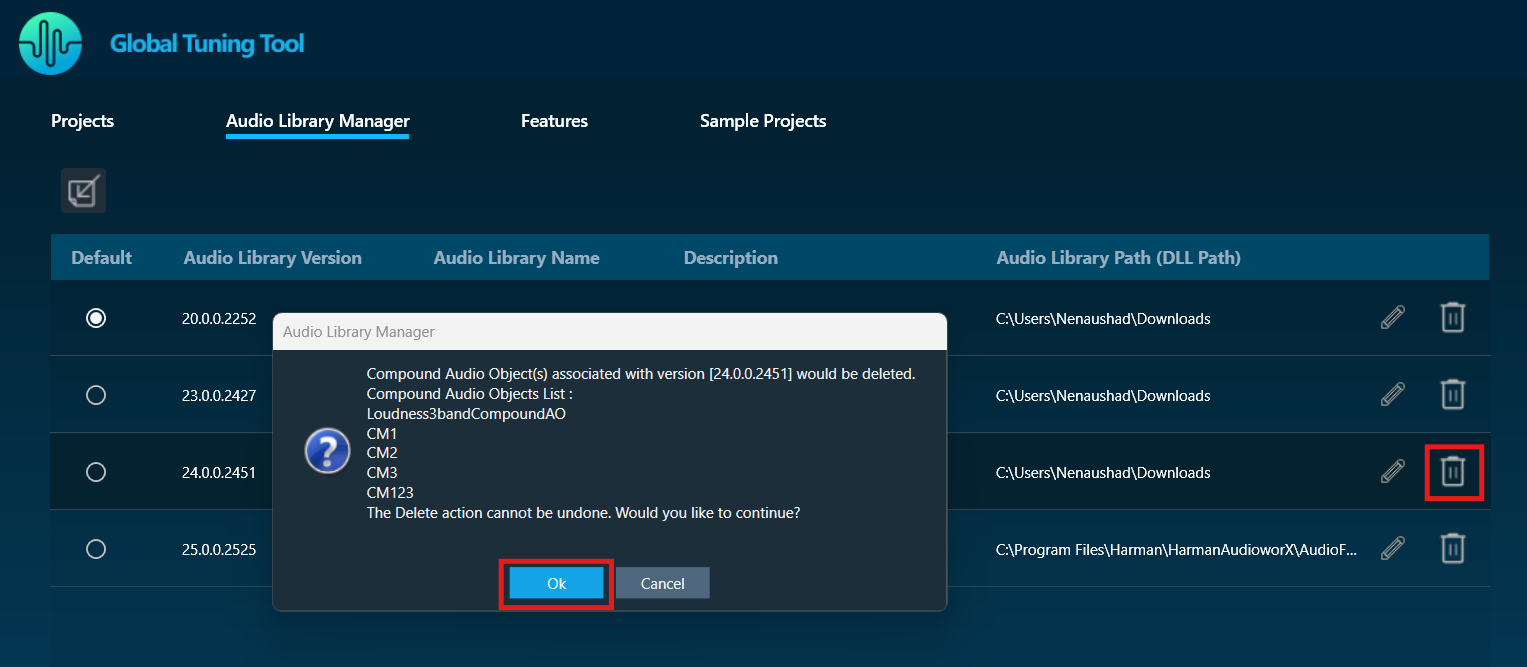The height and width of the screenshot is (667, 1527).
Task: Choose 24.0.0.2451 default radio button
Action: click(x=96, y=472)
